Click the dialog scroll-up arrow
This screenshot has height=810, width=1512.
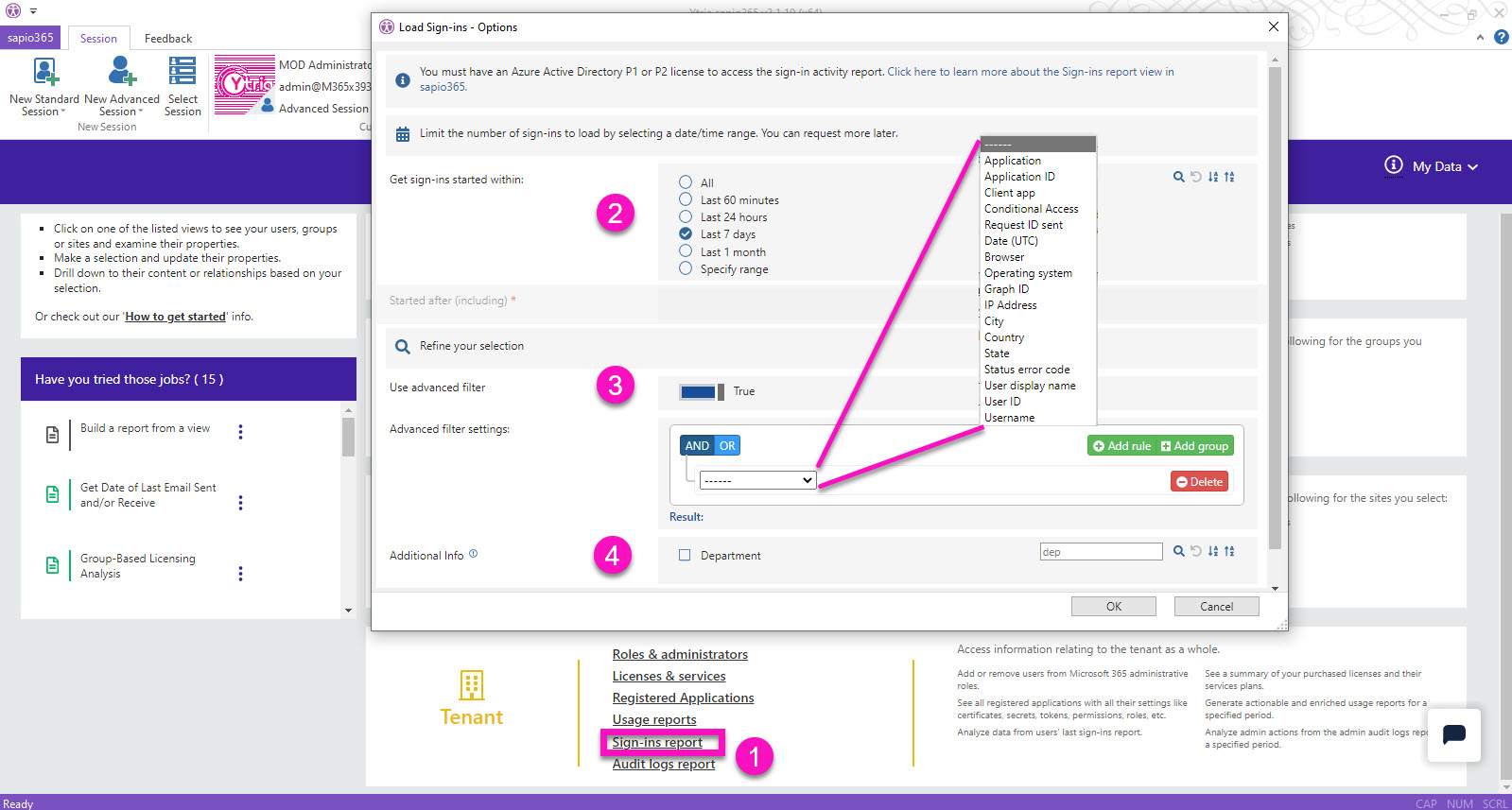pos(1275,60)
